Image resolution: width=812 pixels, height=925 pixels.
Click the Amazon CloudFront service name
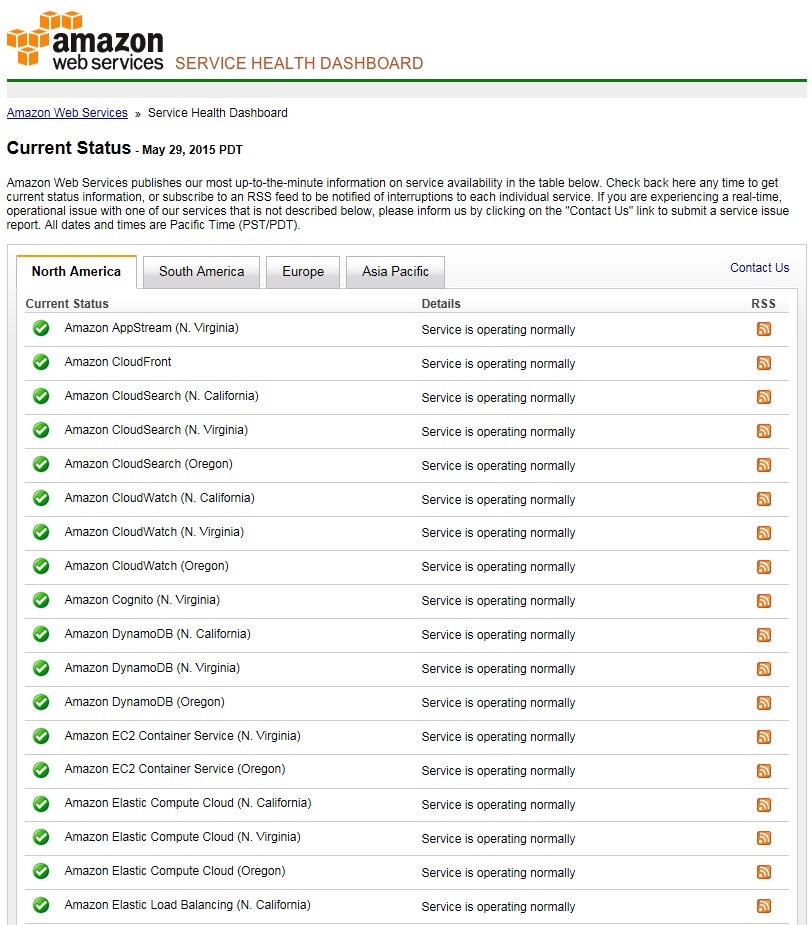tap(118, 362)
